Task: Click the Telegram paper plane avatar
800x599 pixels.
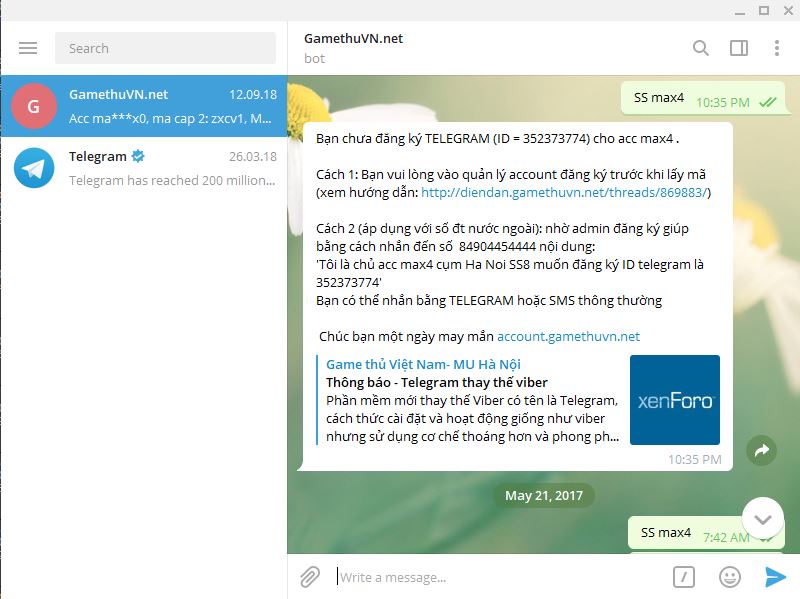Action: [x=34, y=168]
